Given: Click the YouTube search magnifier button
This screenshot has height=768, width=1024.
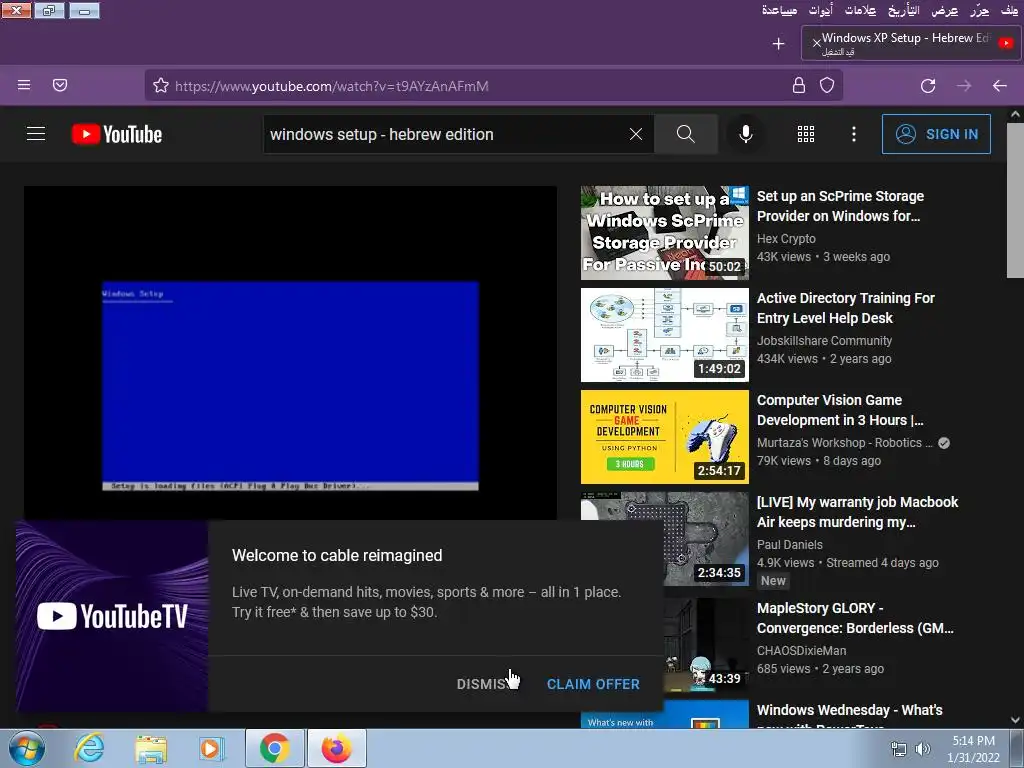Looking at the screenshot, I should click(x=686, y=134).
